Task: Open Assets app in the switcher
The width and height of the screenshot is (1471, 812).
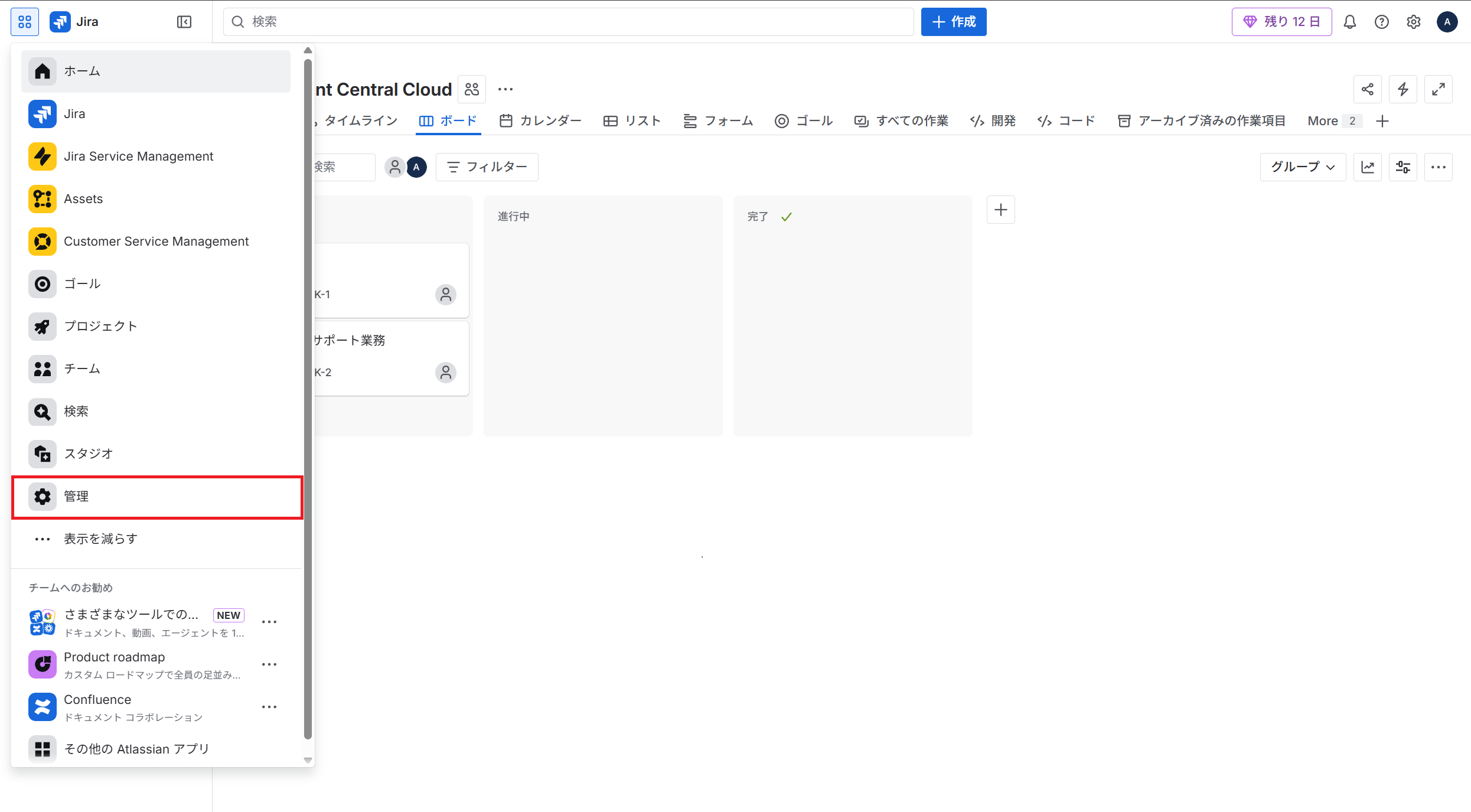Action: [83, 199]
